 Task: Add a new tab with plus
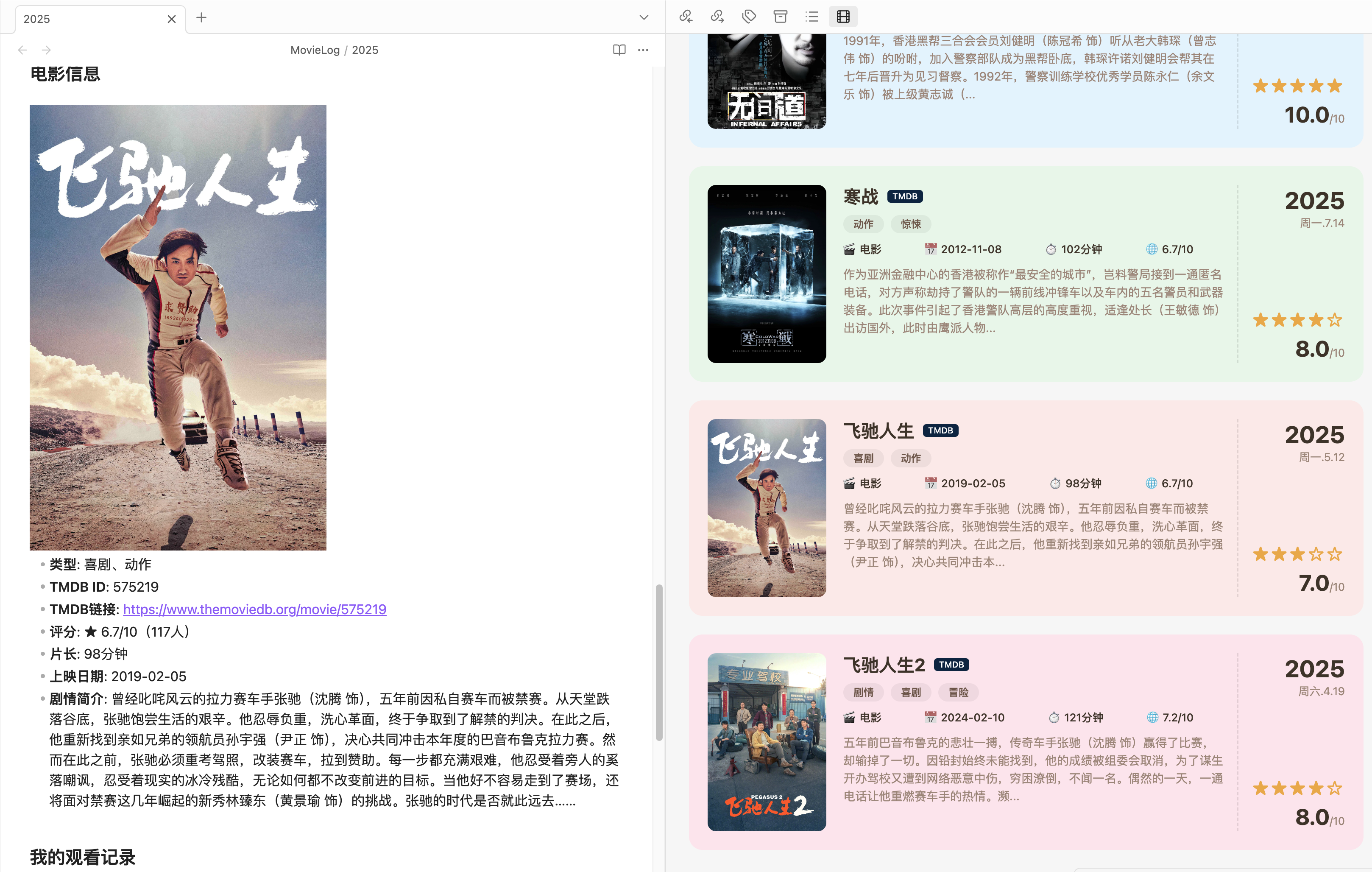pos(201,18)
